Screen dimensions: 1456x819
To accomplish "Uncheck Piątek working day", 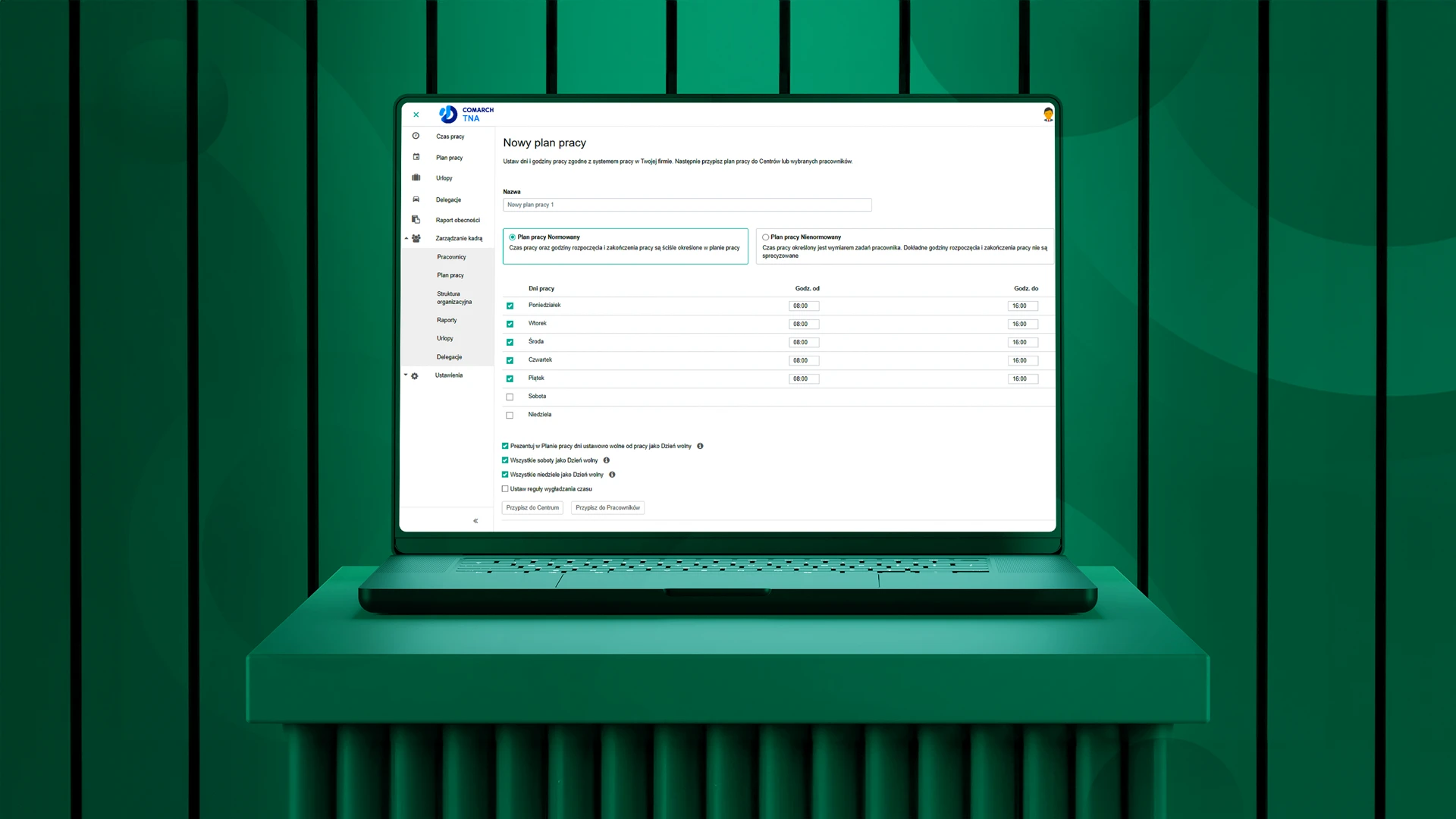I will pos(510,378).
